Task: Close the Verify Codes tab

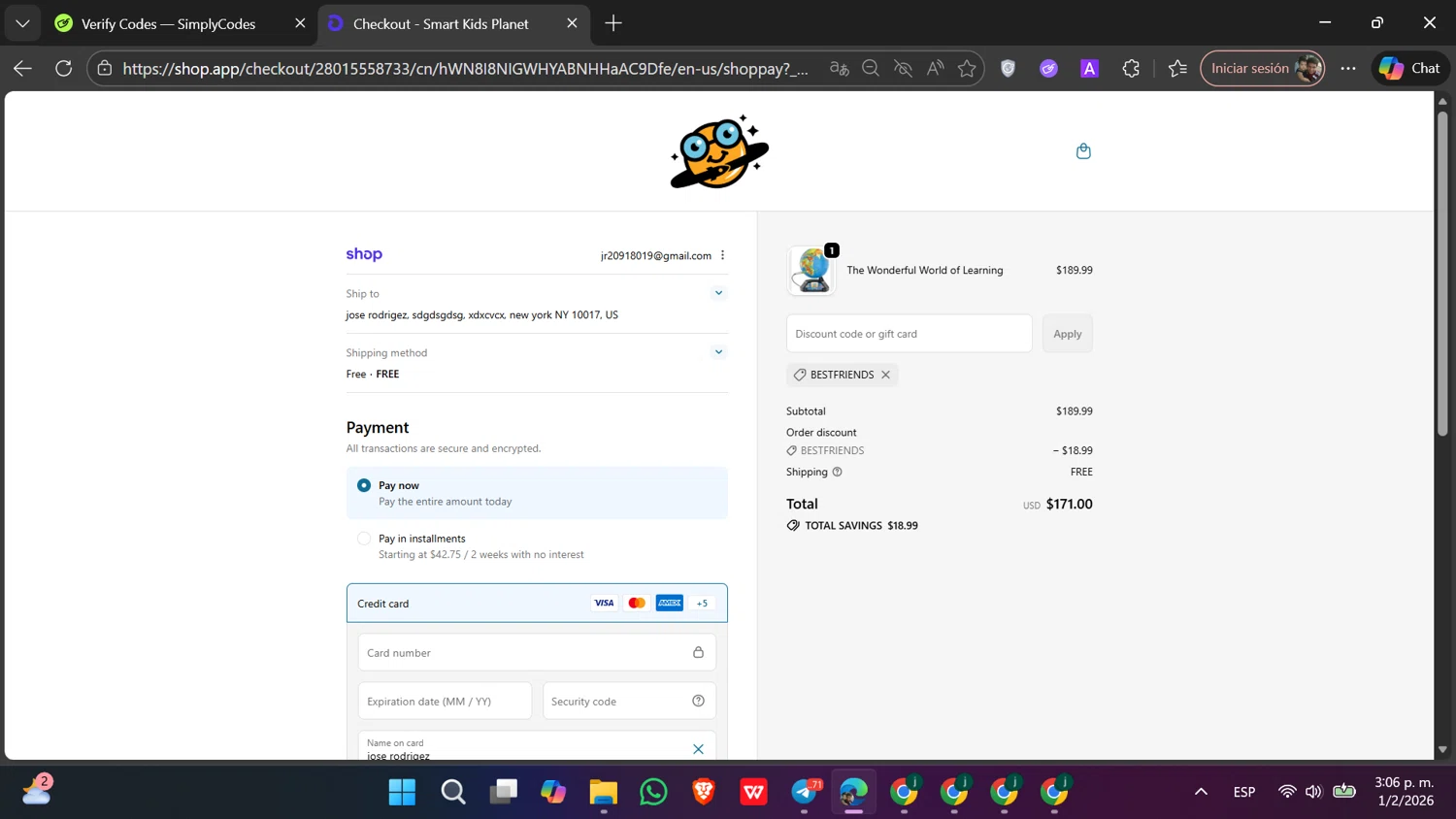Action: click(300, 23)
